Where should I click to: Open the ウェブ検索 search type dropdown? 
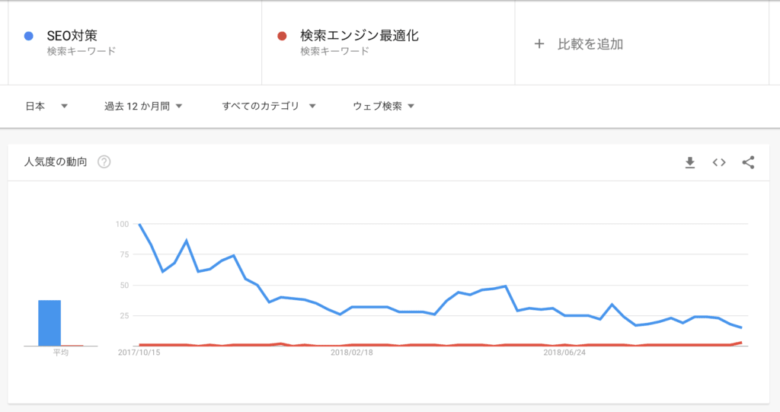[383, 106]
